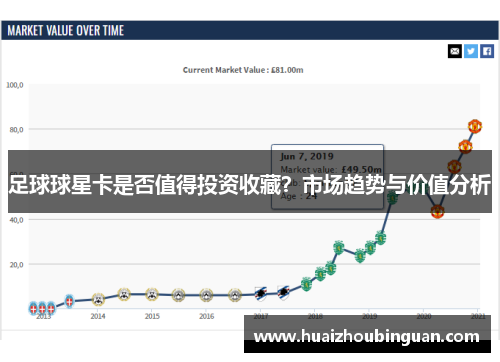Click the 2016 x-axis label

pos(207,316)
